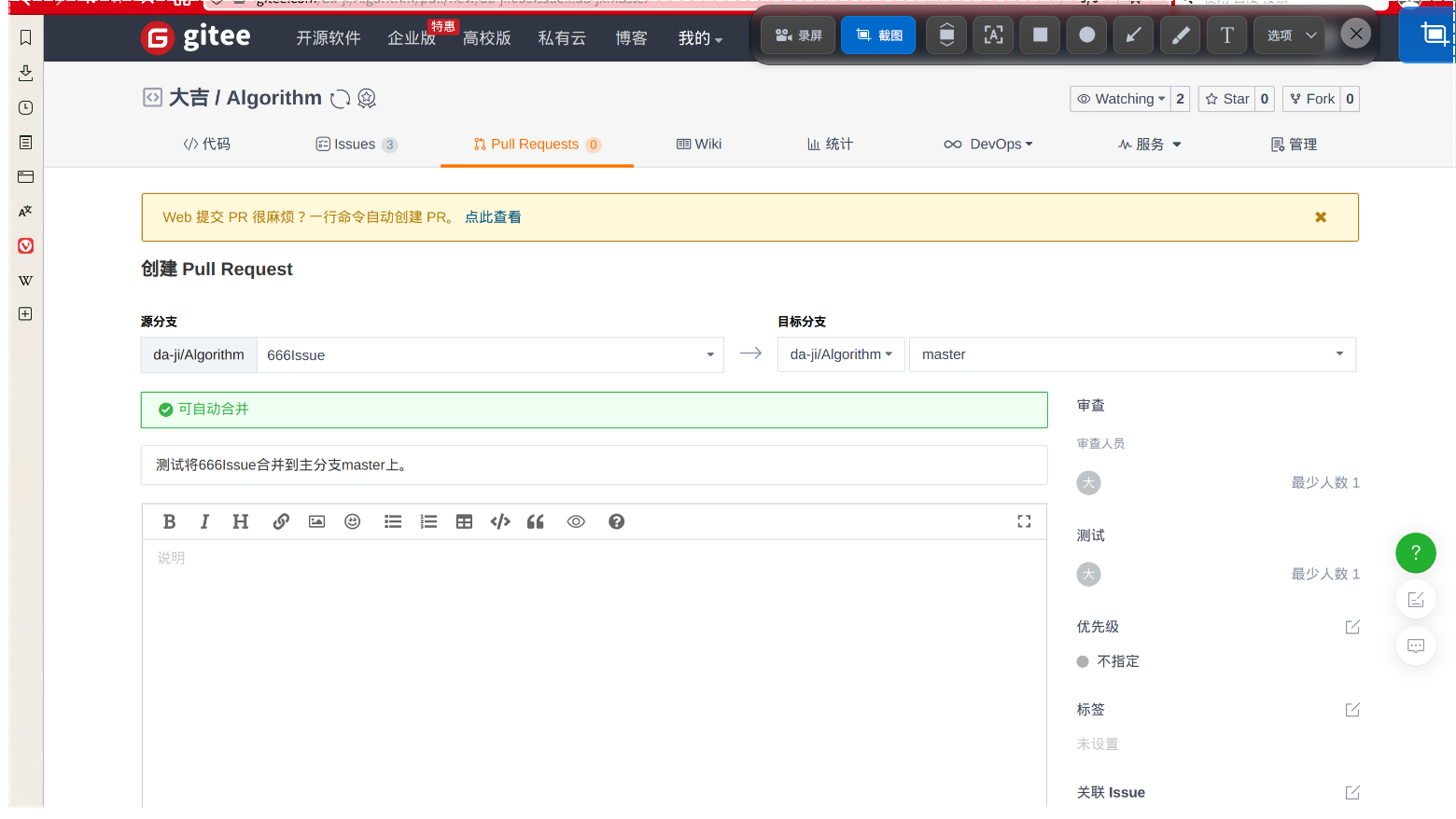Insert a link in the editor
Viewport: 1456px width, 819px height.
(281, 521)
